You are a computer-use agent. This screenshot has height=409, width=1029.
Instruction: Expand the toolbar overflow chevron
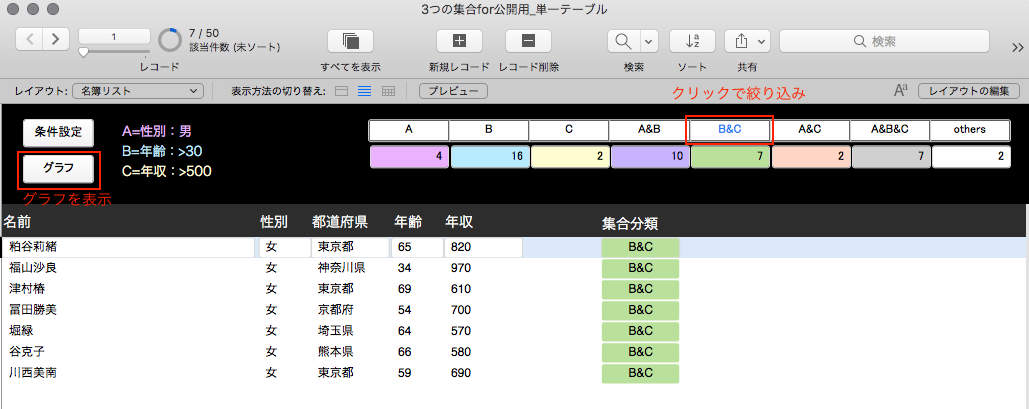(x=1017, y=47)
